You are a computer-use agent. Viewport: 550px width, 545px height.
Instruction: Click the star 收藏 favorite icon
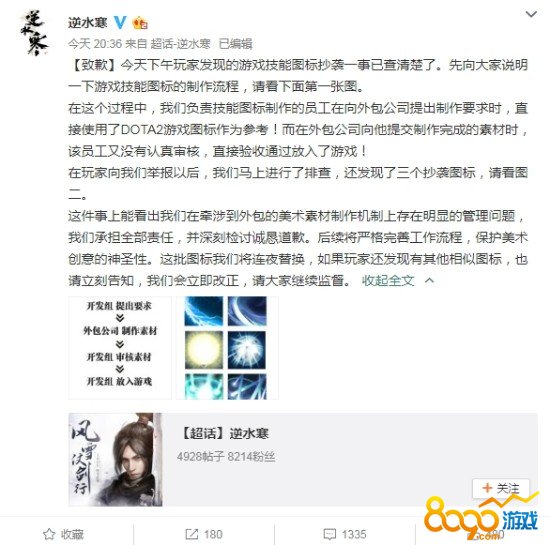pyautogui.click(x=49, y=534)
